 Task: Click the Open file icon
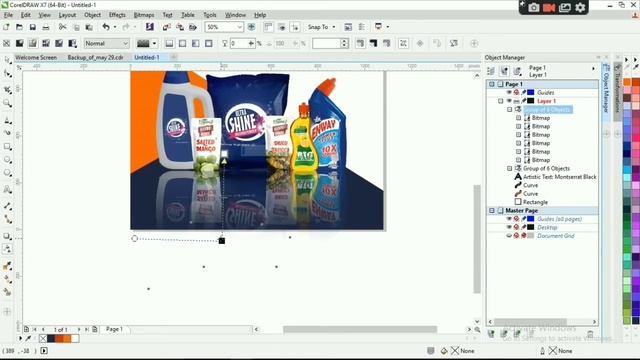tap(19, 27)
